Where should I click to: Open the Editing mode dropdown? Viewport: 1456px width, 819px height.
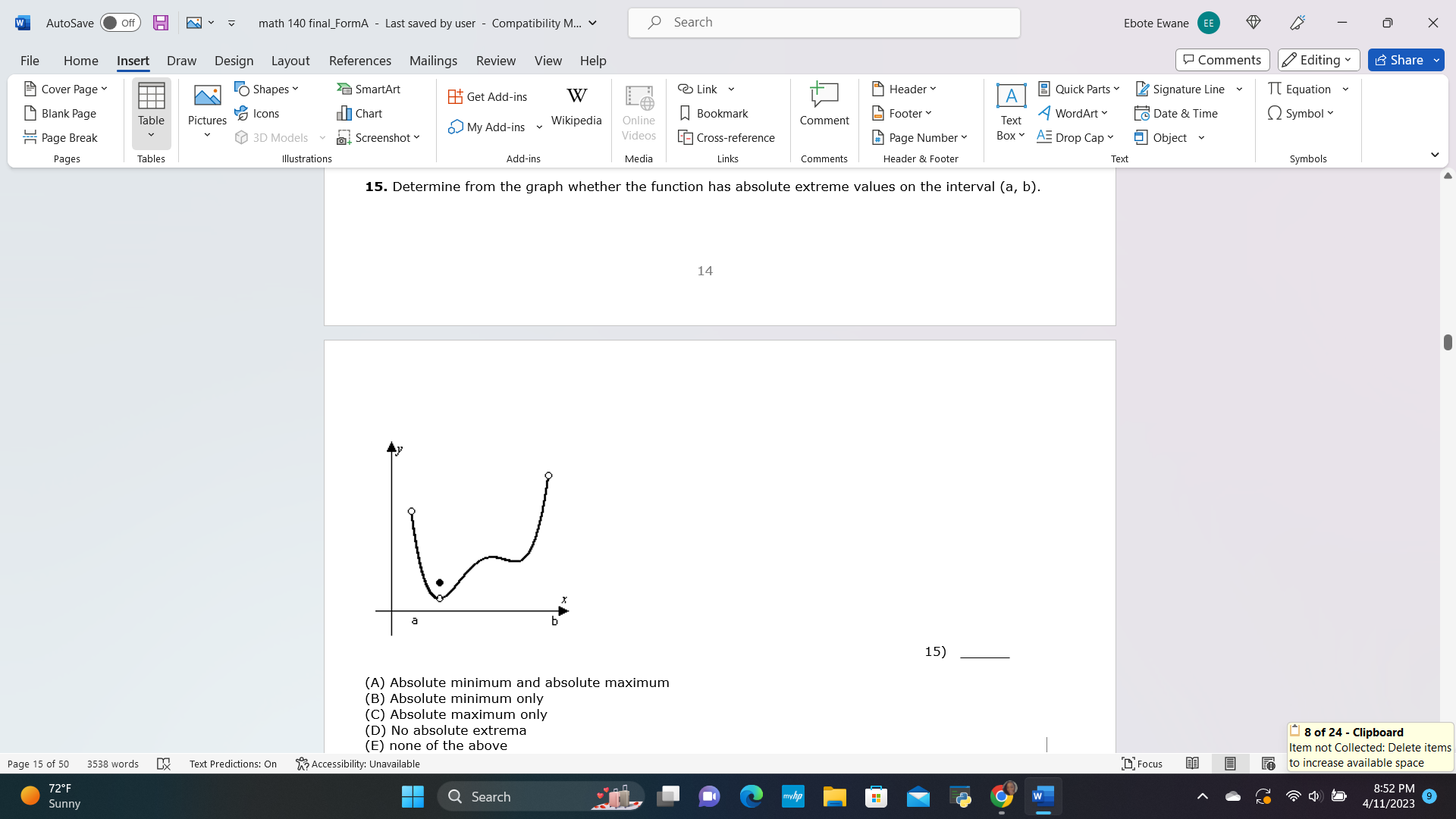pyautogui.click(x=1318, y=60)
